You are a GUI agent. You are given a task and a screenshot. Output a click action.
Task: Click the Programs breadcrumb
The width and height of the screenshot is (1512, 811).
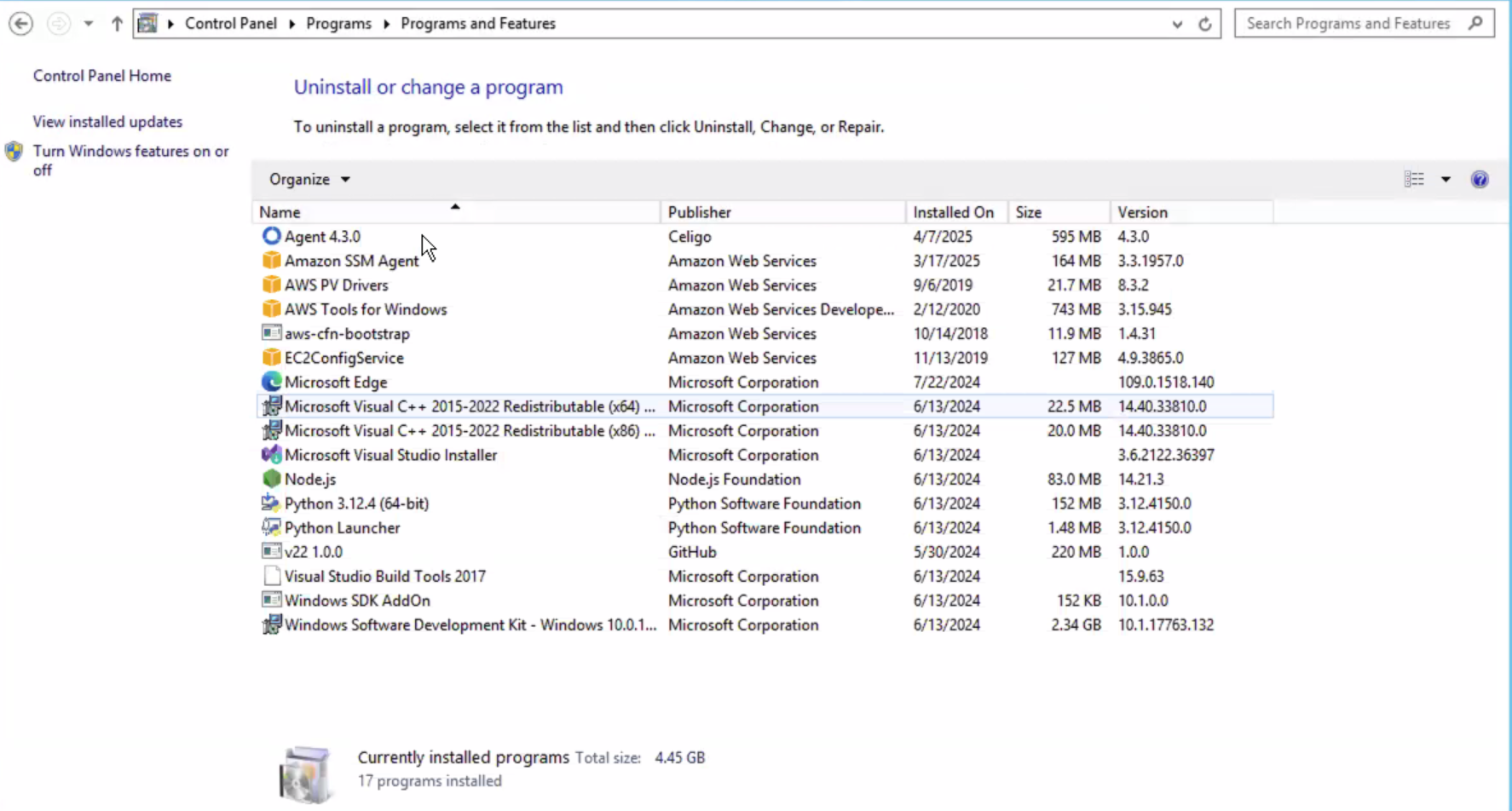pos(338,24)
